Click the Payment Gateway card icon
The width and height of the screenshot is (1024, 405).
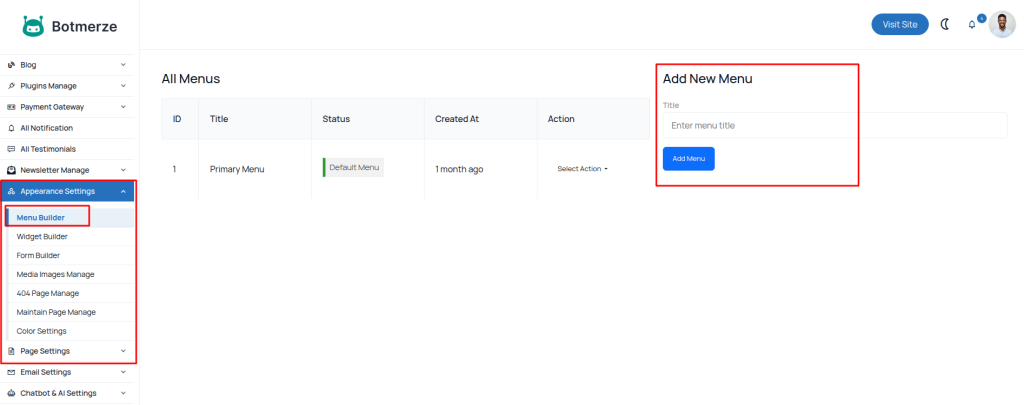(x=11, y=107)
